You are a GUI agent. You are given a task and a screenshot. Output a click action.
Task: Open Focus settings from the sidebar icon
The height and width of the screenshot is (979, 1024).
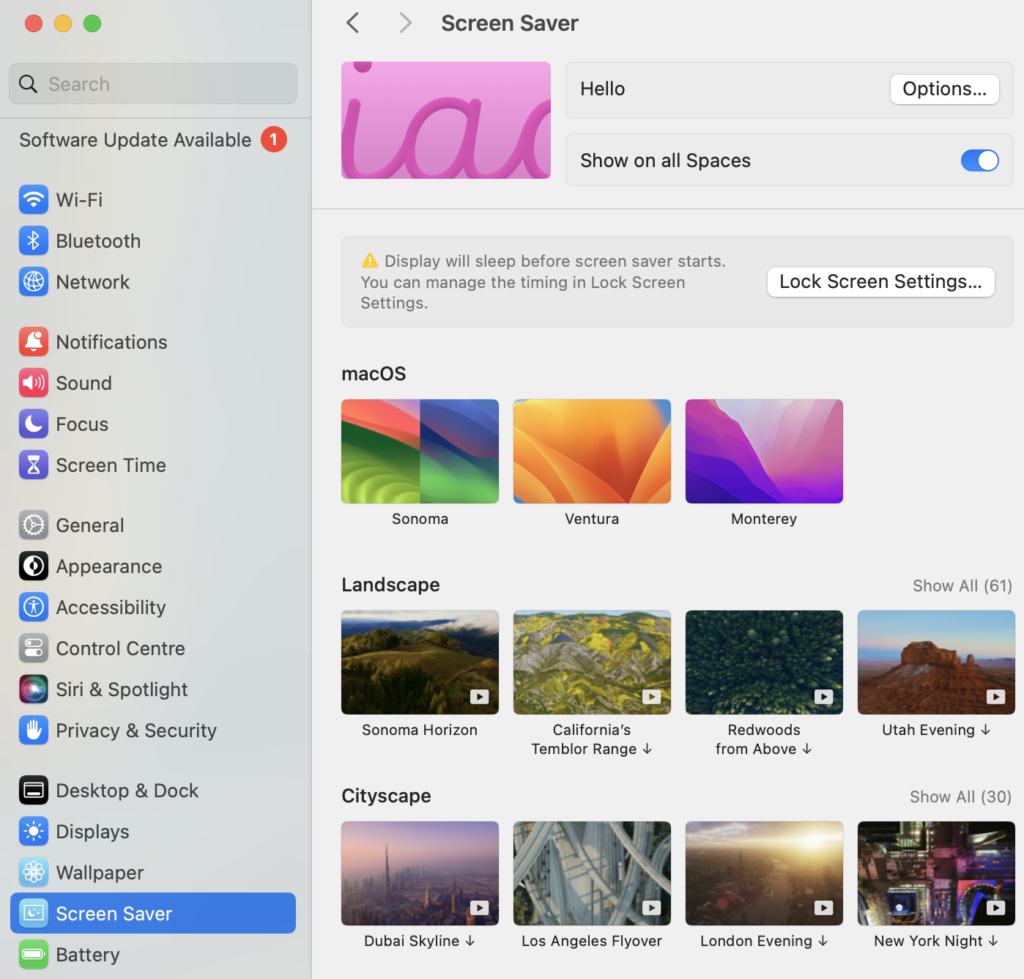[x=32, y=424]
